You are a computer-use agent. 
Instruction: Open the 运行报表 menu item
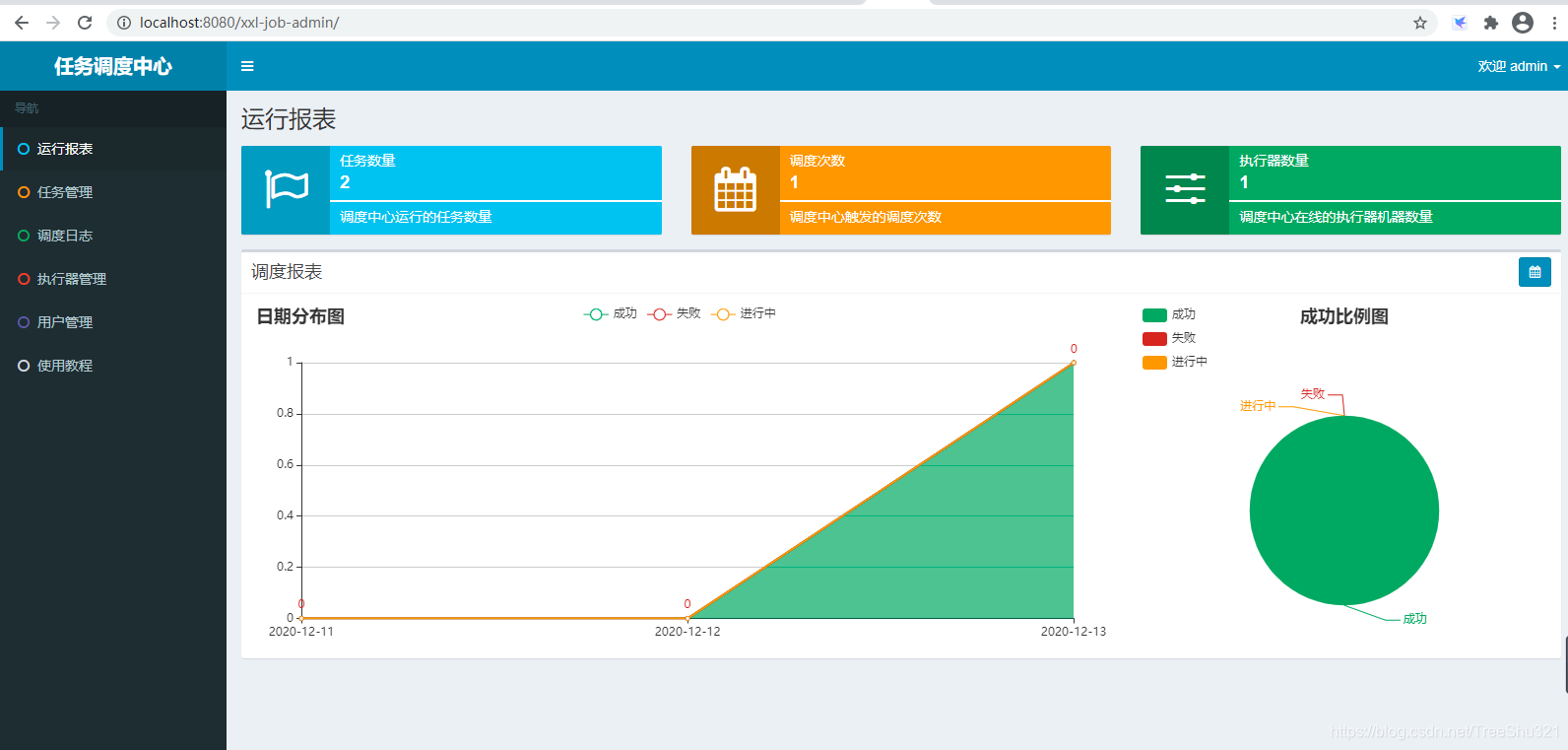click(x=113, y=149)
